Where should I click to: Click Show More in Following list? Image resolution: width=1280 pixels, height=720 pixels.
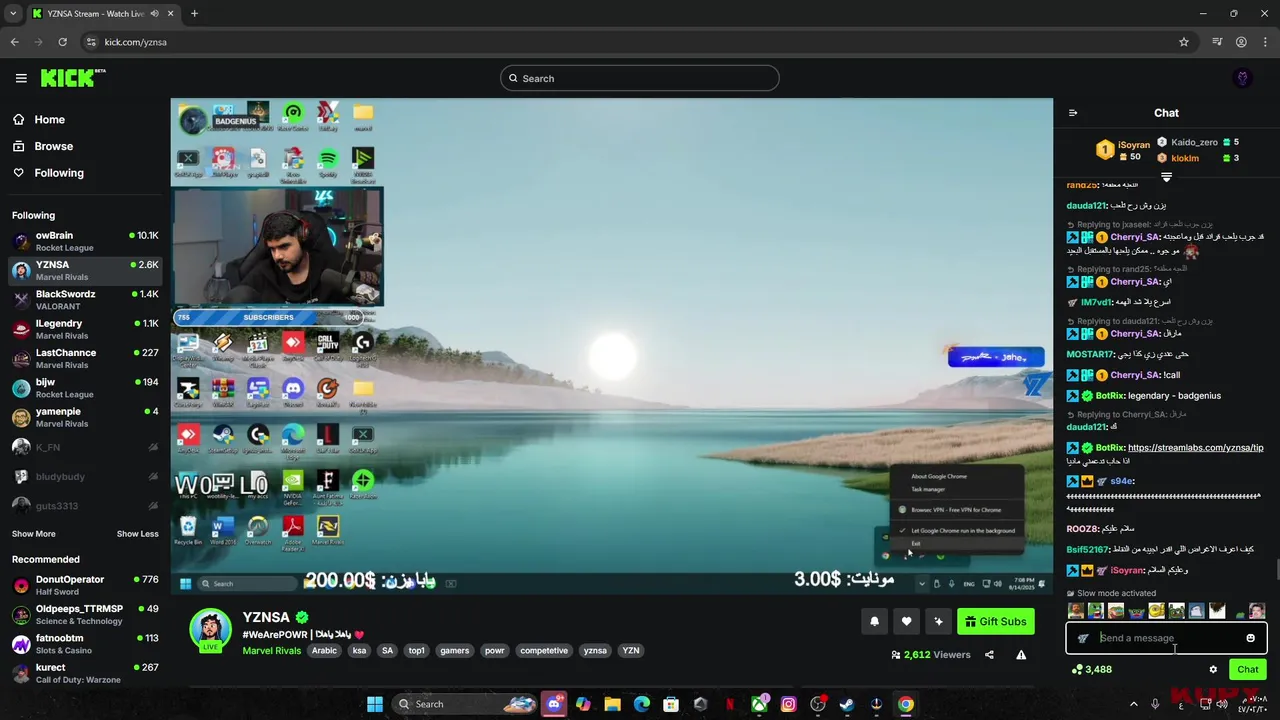pos(34,534)
